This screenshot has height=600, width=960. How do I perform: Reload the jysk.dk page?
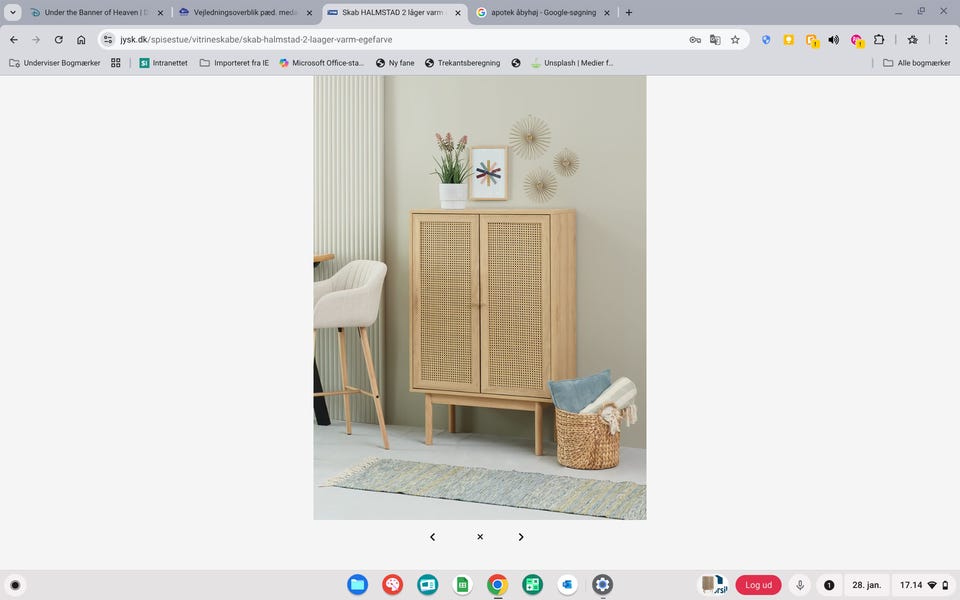pos(59,40)
